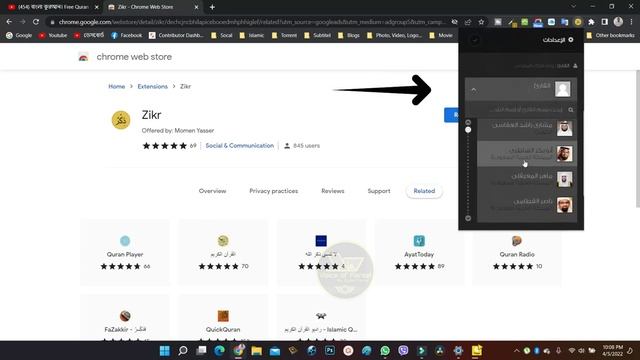
Task: Open Windows Settings gear in taskbar
Action: (x=458, y=351)
